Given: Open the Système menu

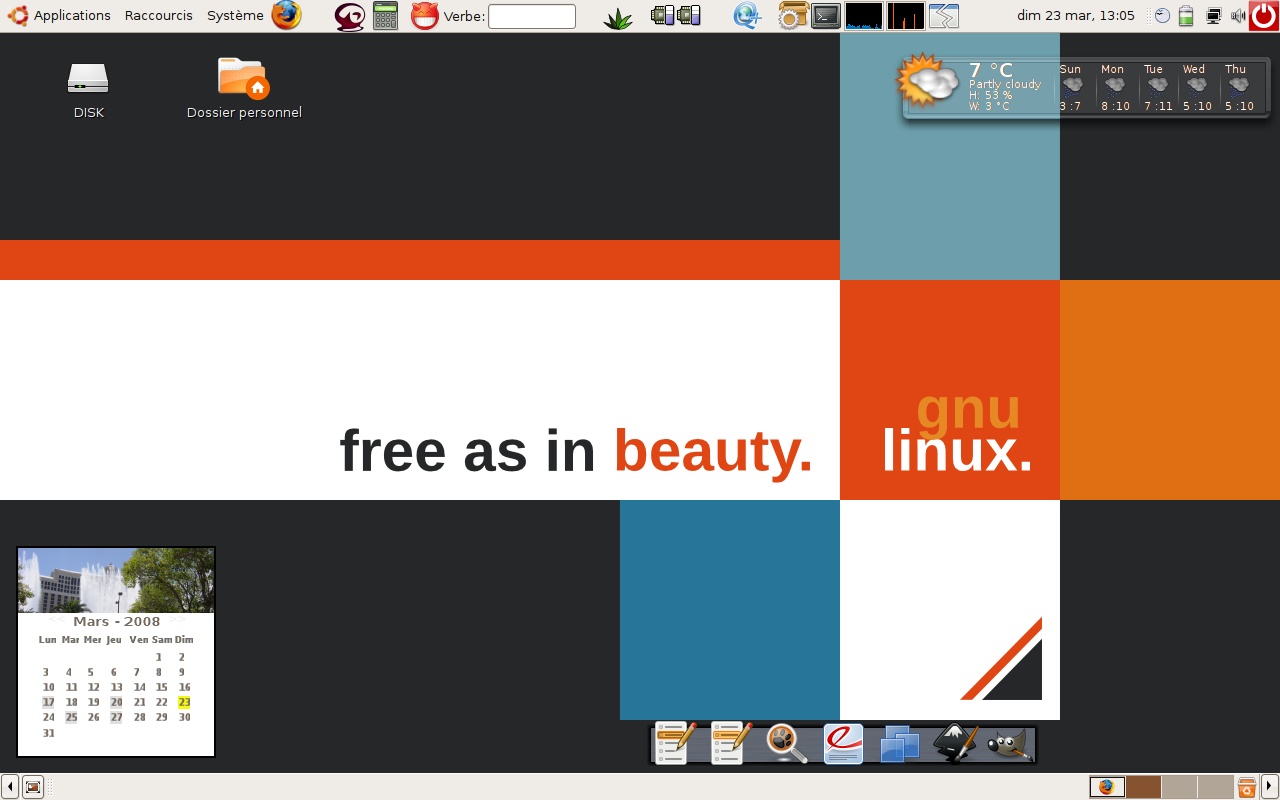Looking at the screenshot, I should click(235, 15).
